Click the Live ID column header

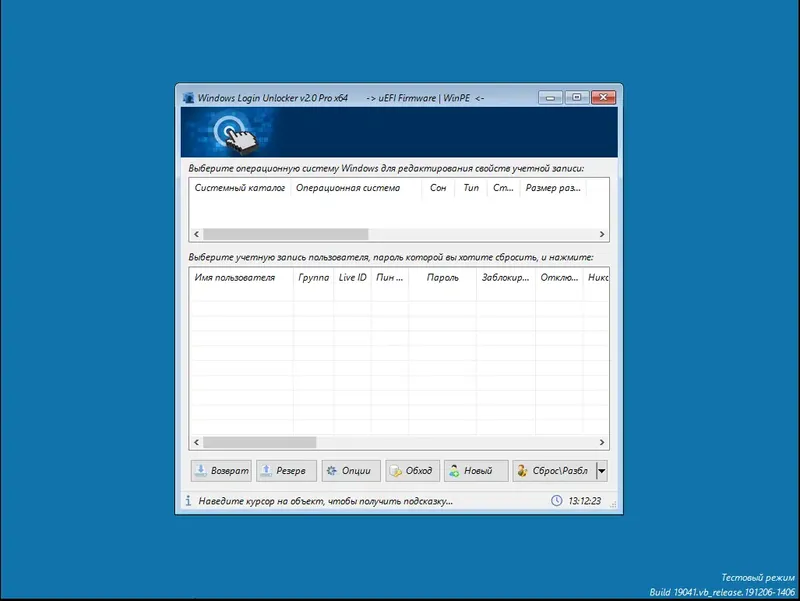point(353,278)
